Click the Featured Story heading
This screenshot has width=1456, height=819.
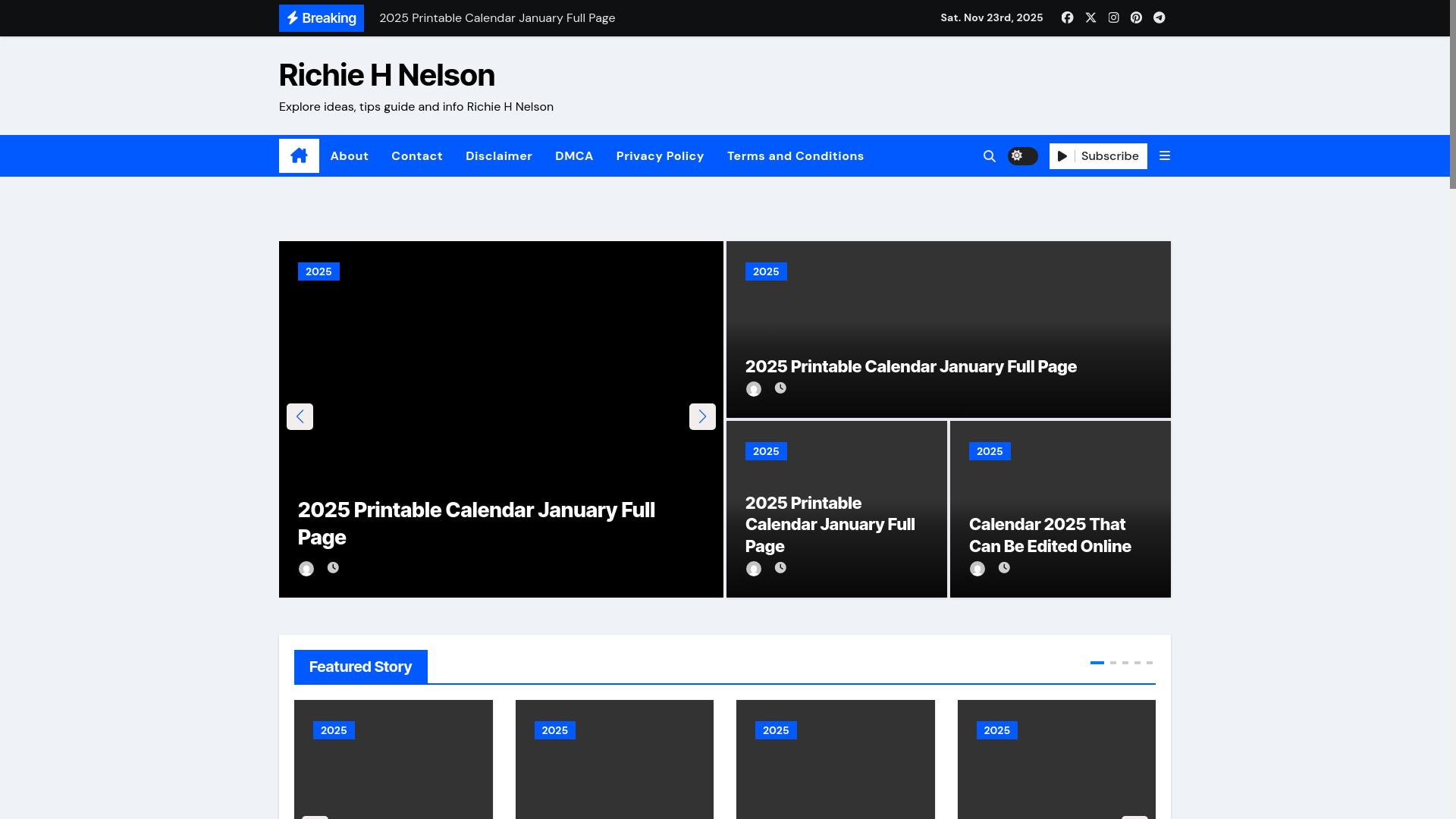point(361,667)
